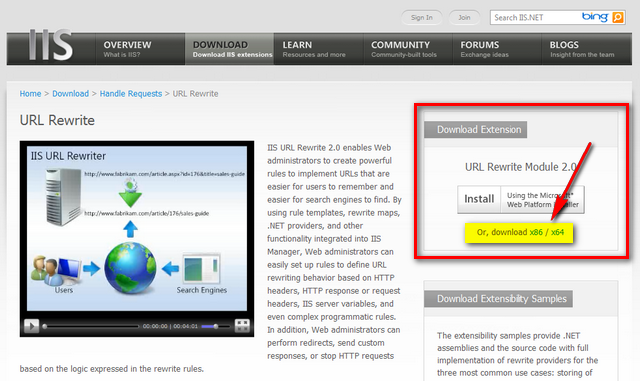Click the URL Rewrite Module 2.0 title
Viewport: 640px width, 381px height.
520,167
